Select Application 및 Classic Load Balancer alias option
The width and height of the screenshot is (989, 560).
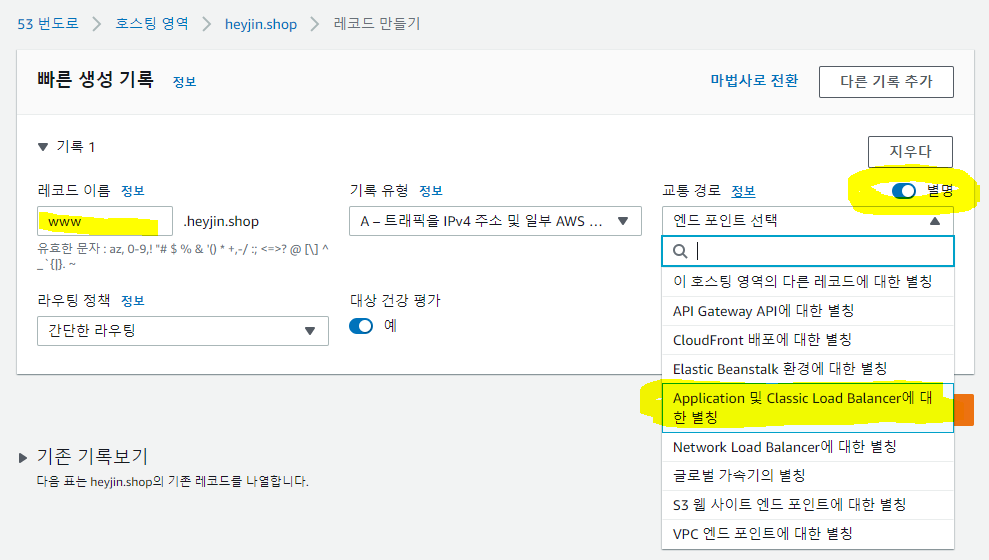[807, 408]
